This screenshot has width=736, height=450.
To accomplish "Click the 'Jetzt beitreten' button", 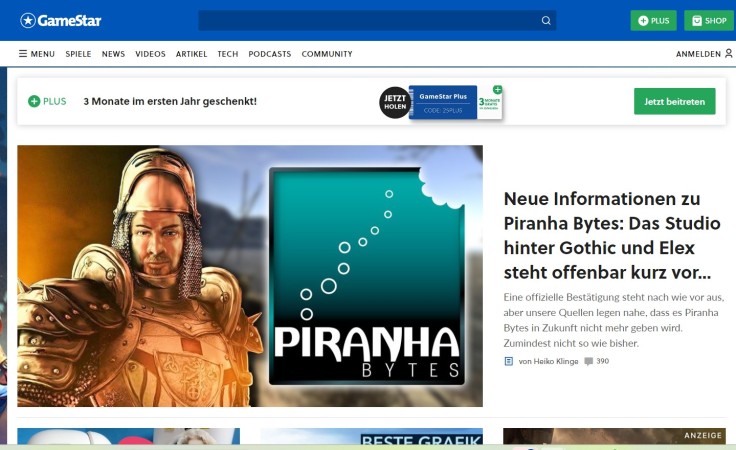I will (x=675, y=101).
